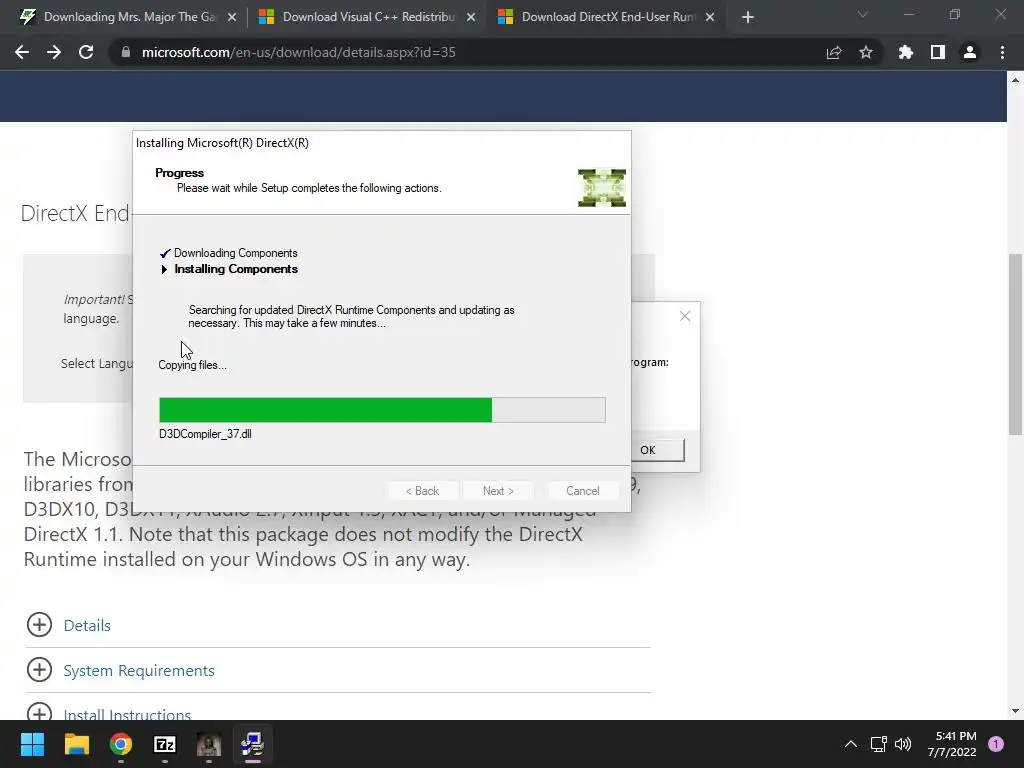This screenshot has height=768, width=1024.
Task: Click the Installing Components arrow marker
Action: [x=165, y=269]
